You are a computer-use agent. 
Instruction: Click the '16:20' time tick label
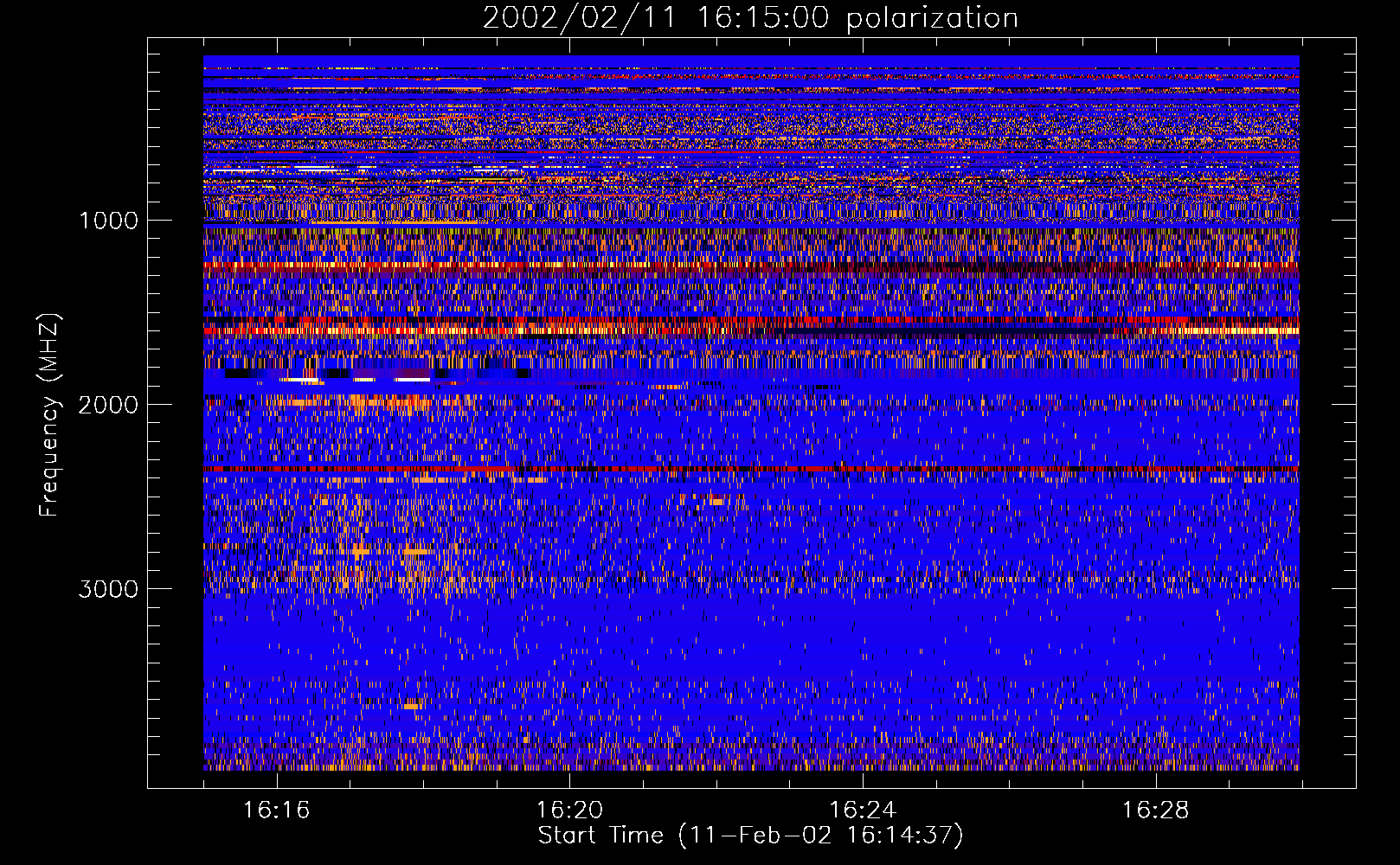point(569,811)
